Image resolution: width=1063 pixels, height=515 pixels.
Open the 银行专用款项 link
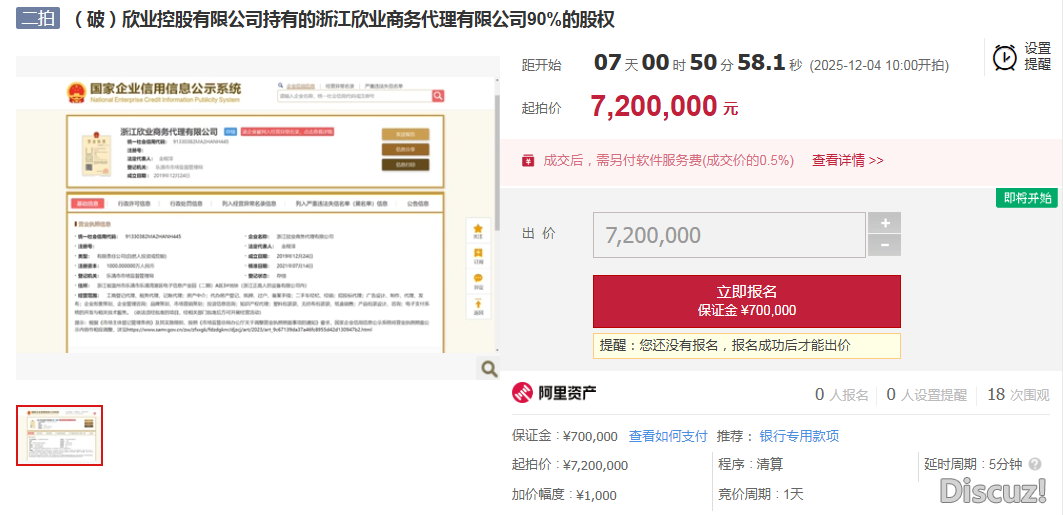coord(799,436)
